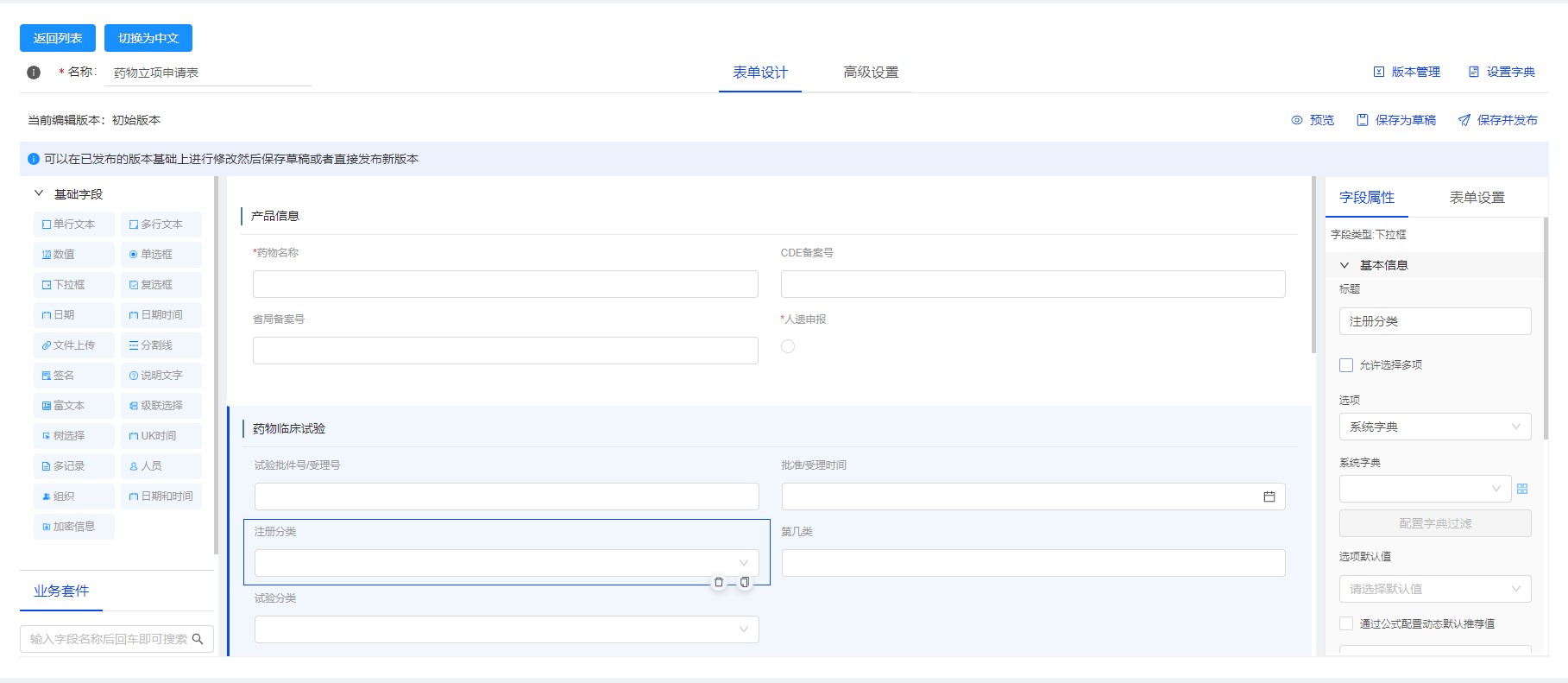Open the 选项 系统字典 dropdown
Image resolution: width=1568 pixels, height=683 pixels.
point(1435,427)
